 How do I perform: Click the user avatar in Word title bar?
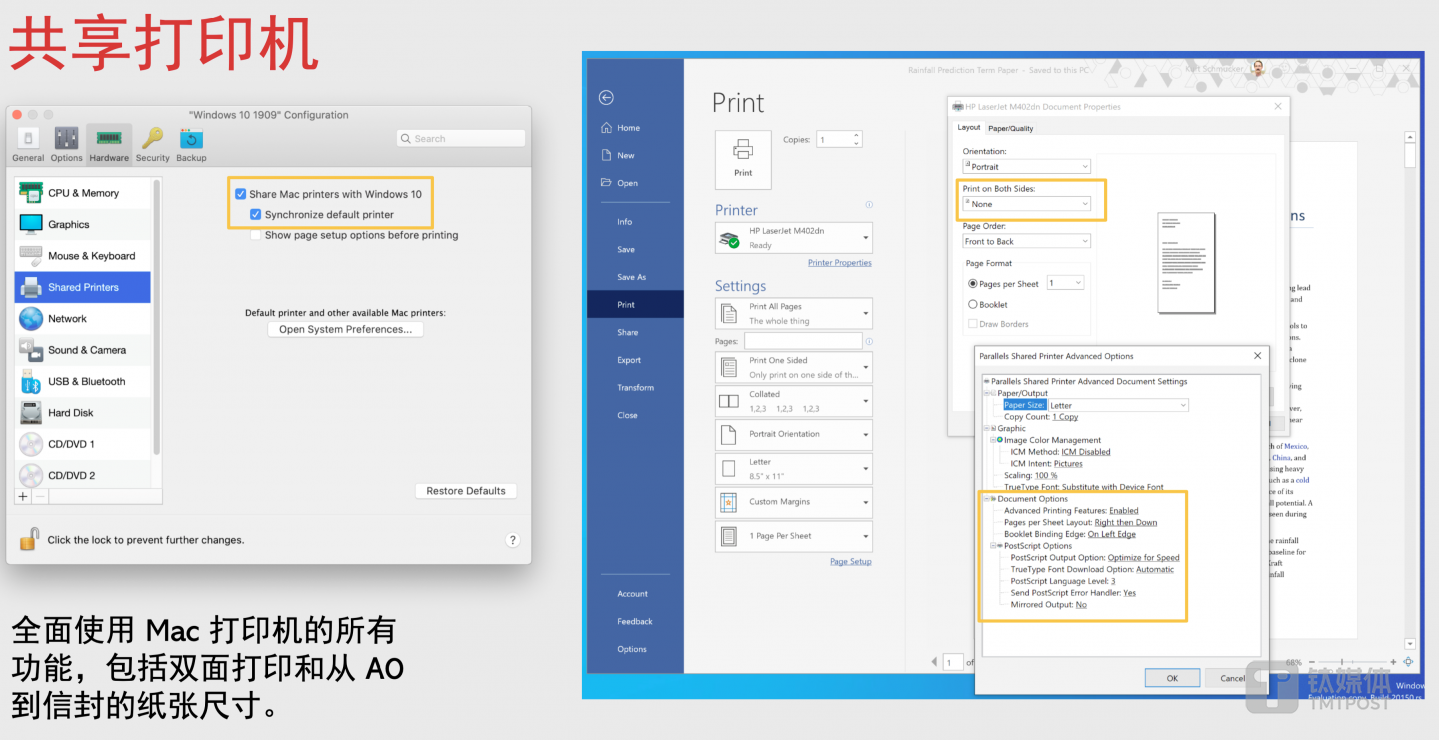[x=1258, y=69]
